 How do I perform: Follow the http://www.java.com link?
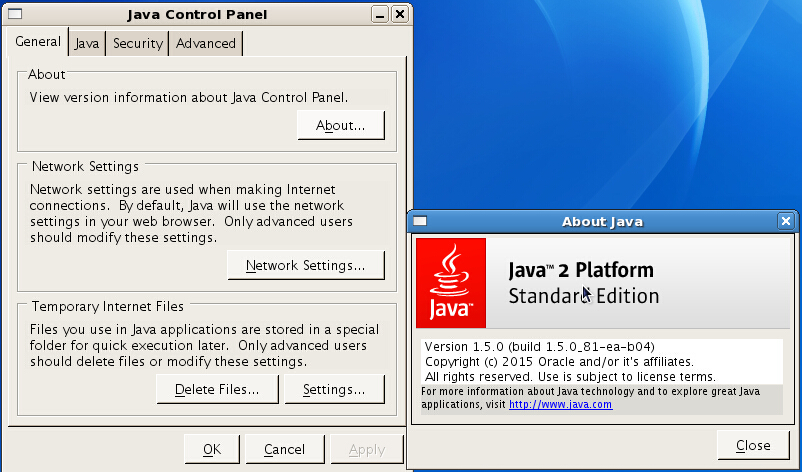(x=560, y=405)
